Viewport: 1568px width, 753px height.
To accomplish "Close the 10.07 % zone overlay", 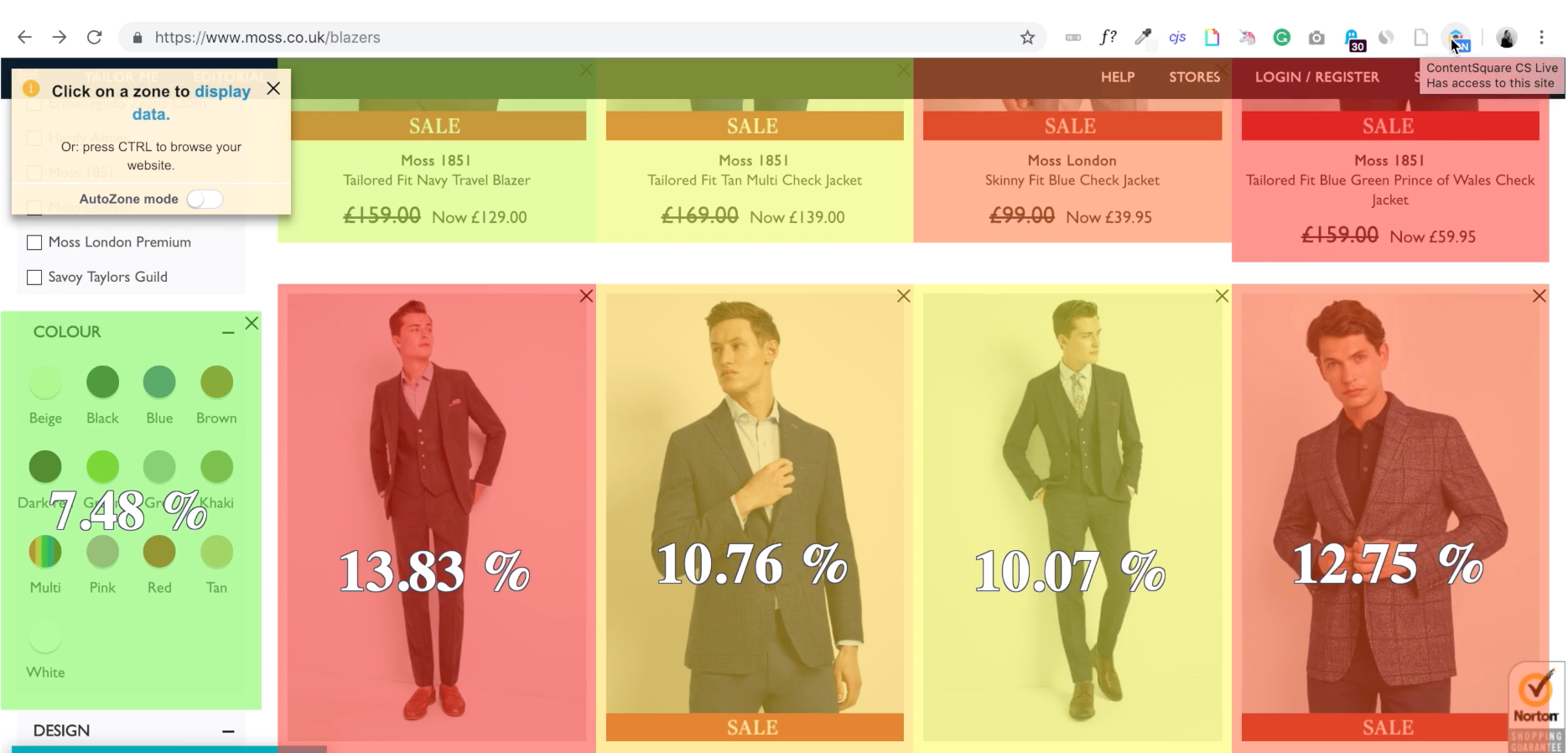I will 1222,296.
